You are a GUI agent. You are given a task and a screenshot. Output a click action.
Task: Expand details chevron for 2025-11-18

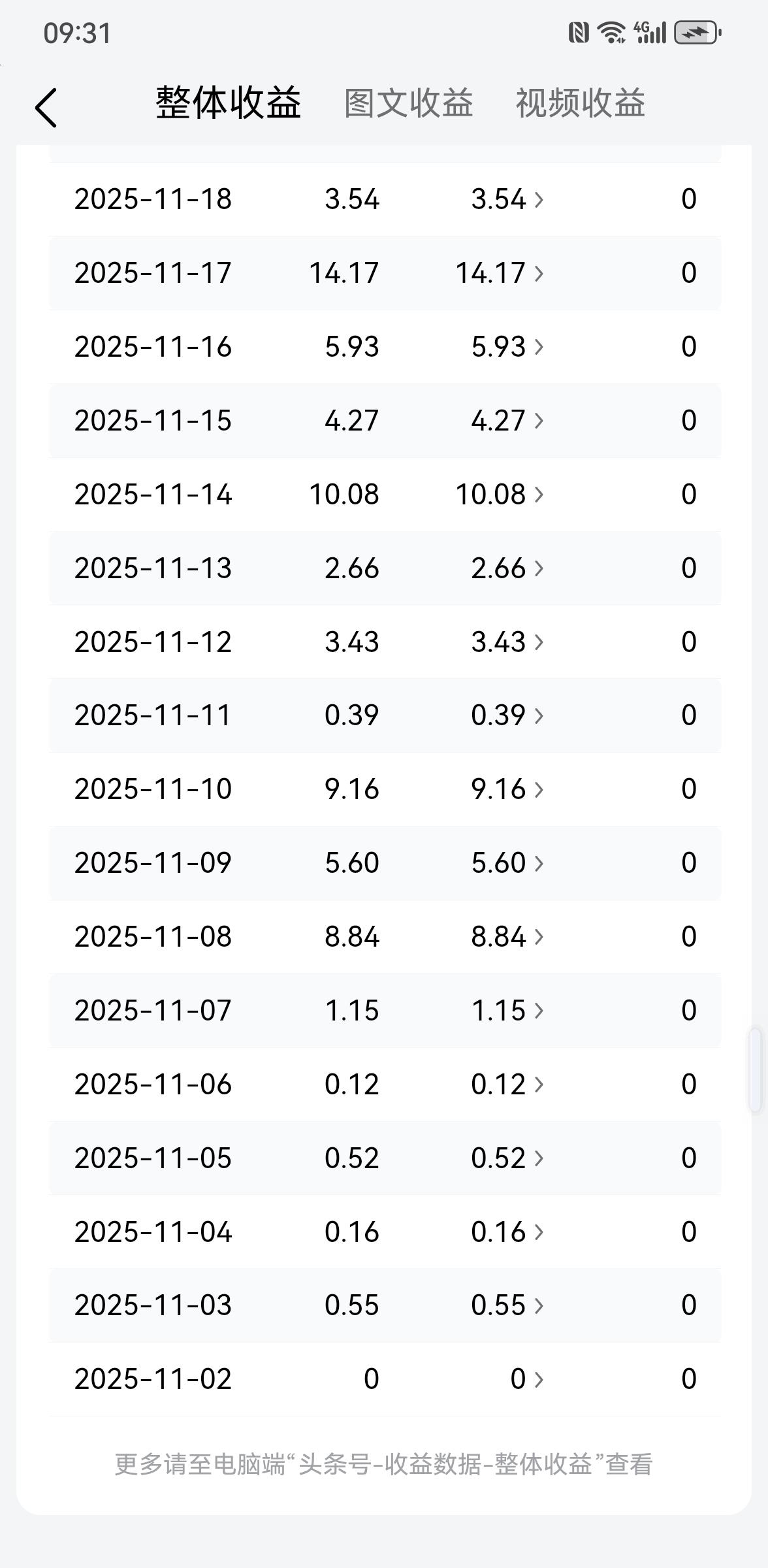pyautogui.click(x=539, y=199)
